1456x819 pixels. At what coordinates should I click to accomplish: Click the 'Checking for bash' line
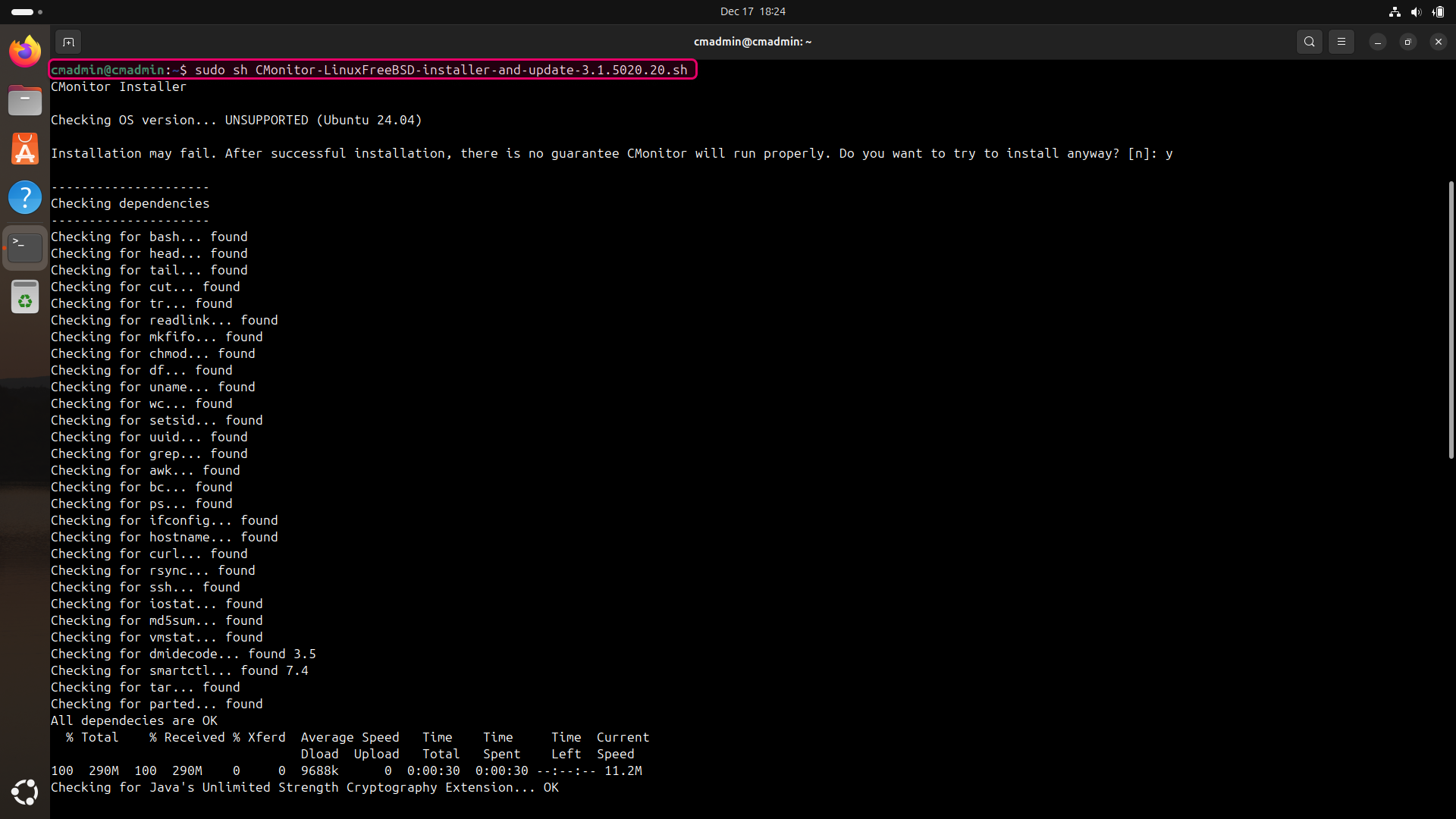[x=149, y=237]
